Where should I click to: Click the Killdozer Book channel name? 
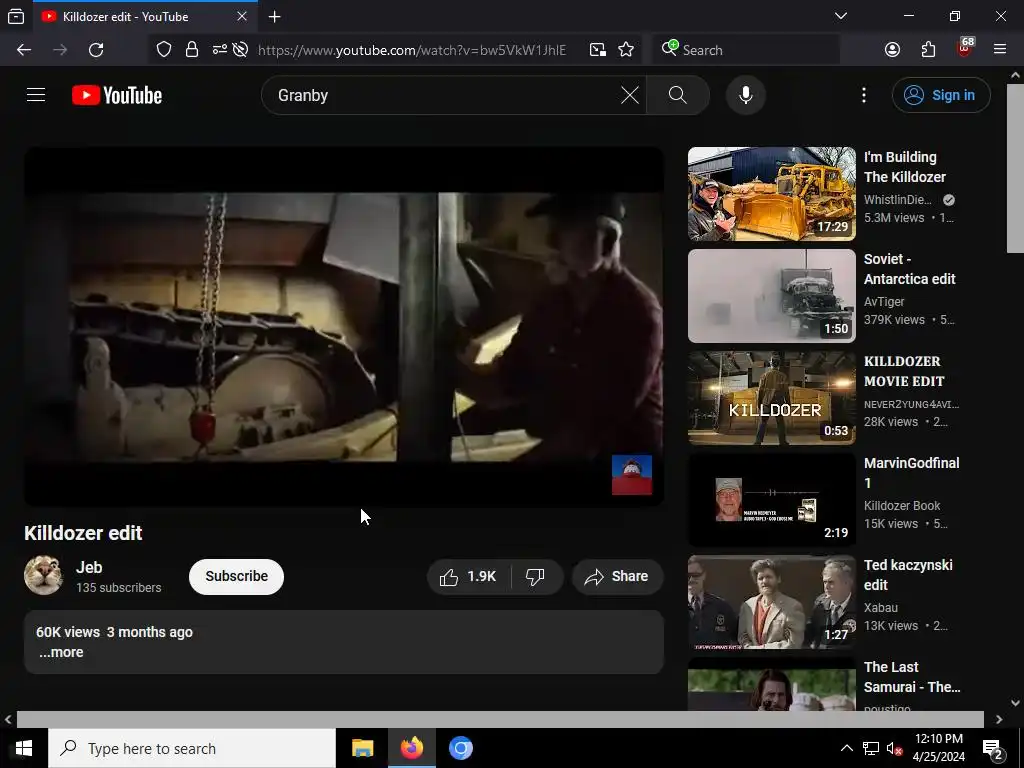click(x=902, y=505)
